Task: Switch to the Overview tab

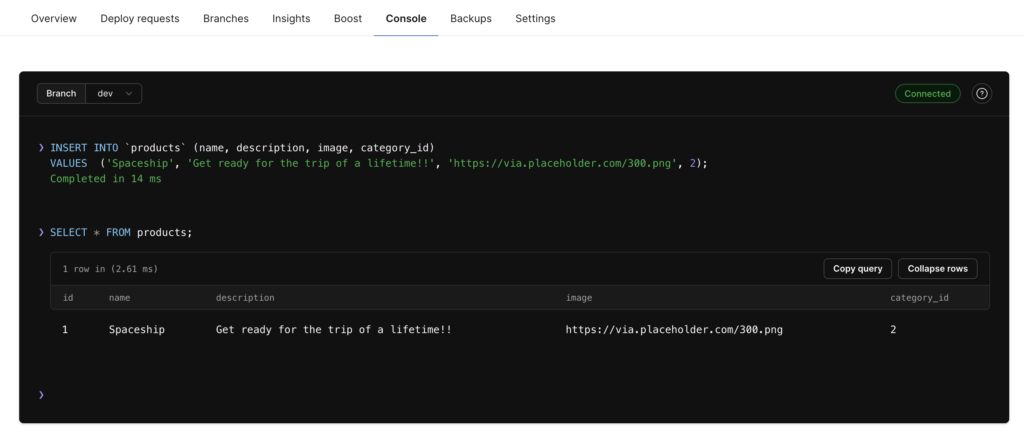Action: [54, 18]
